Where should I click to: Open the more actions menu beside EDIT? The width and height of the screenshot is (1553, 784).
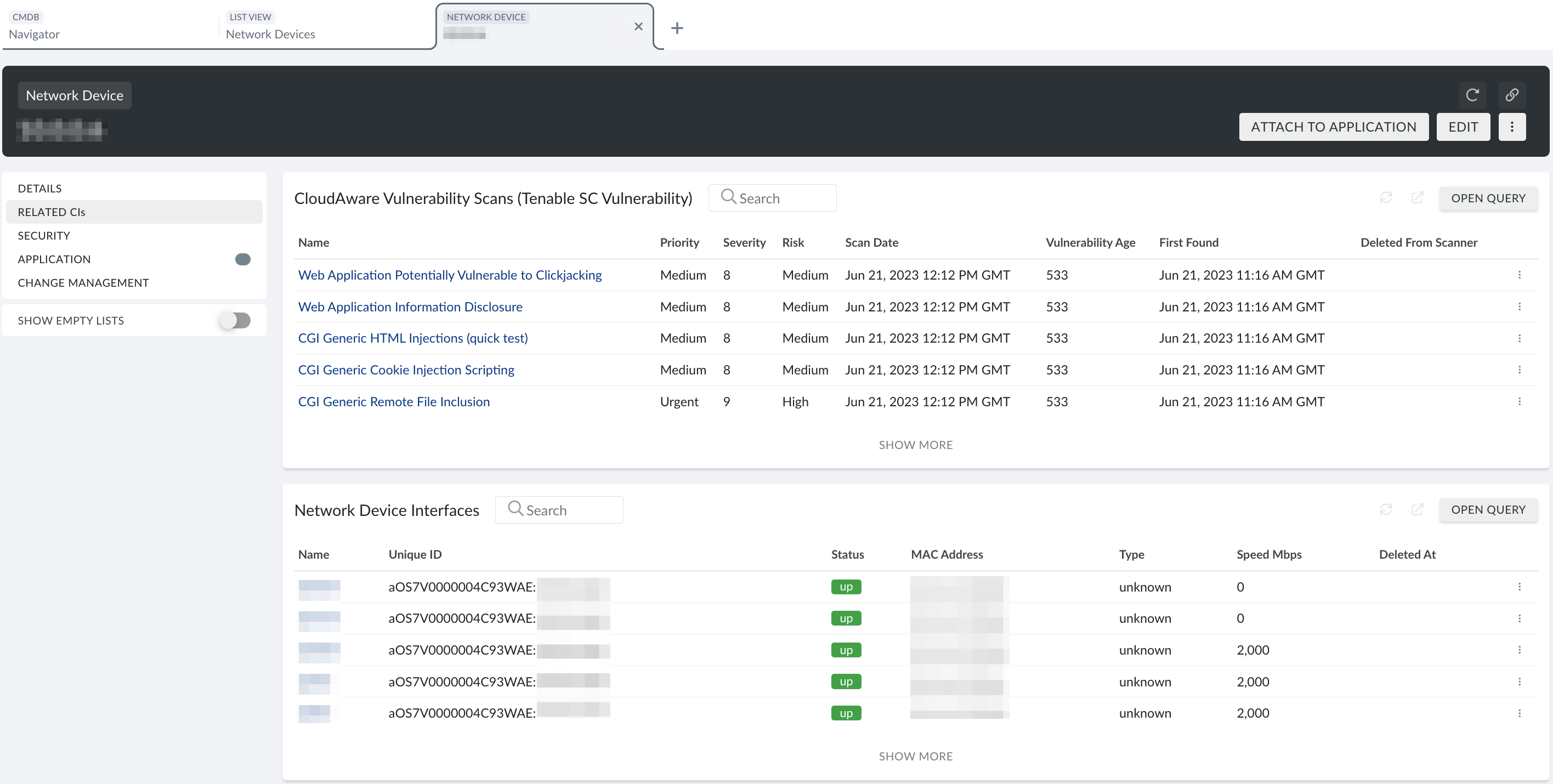click(x=1512, y=127)
